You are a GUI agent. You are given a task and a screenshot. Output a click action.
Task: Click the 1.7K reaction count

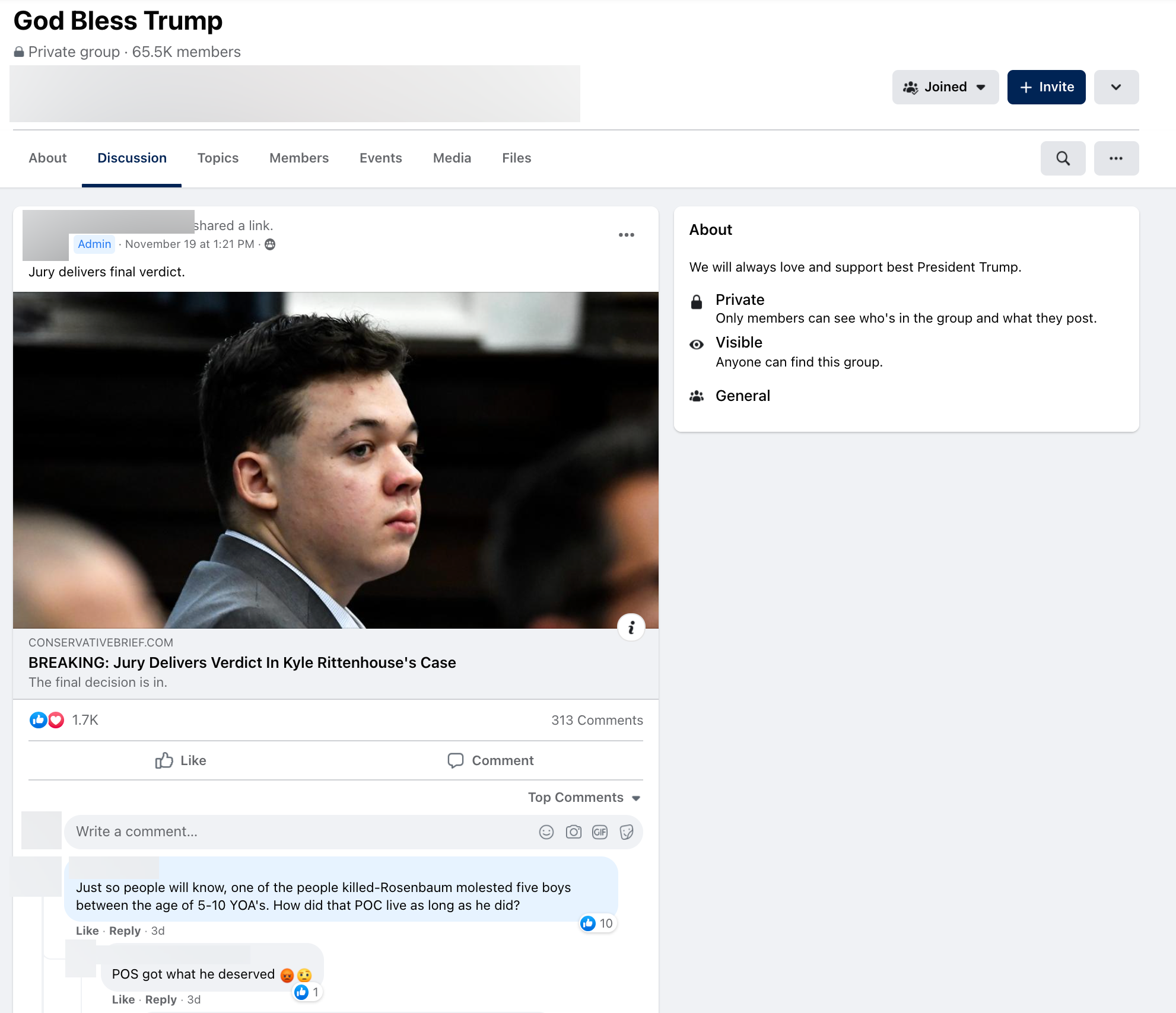point(85,720)
